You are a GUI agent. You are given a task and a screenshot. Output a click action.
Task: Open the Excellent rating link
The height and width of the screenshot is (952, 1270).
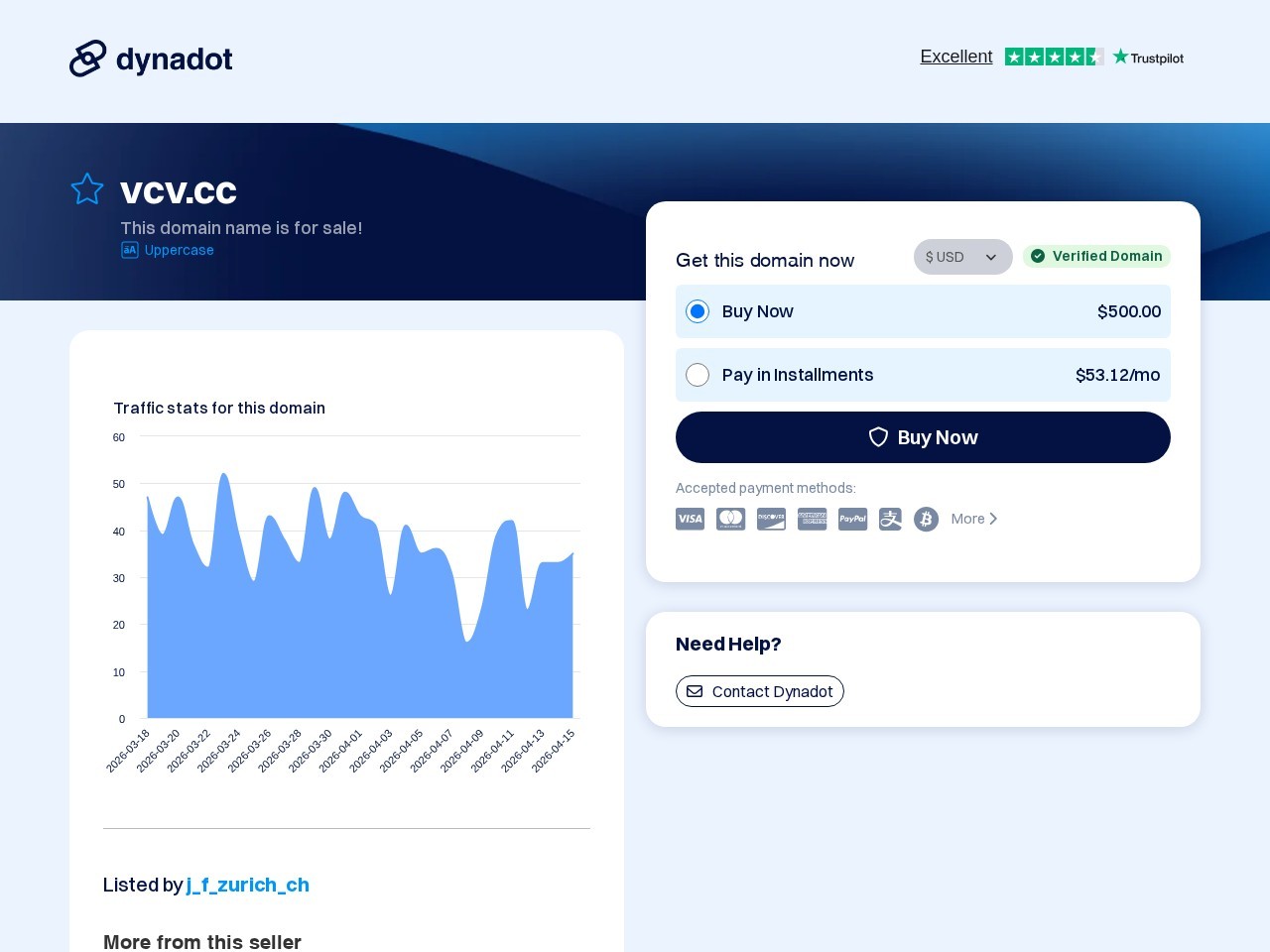click(956, 57)
